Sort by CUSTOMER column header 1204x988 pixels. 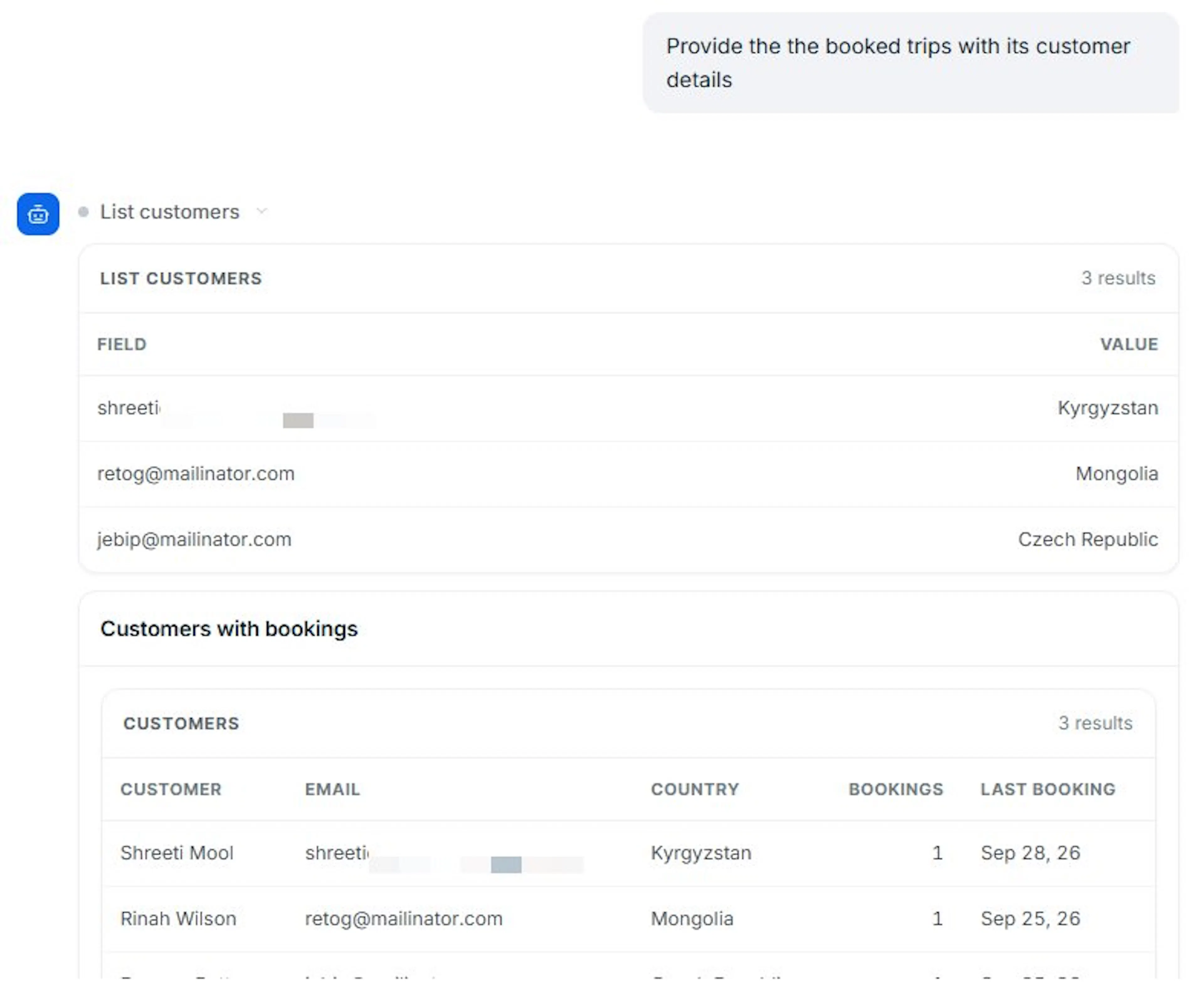(x=171, y=789)
